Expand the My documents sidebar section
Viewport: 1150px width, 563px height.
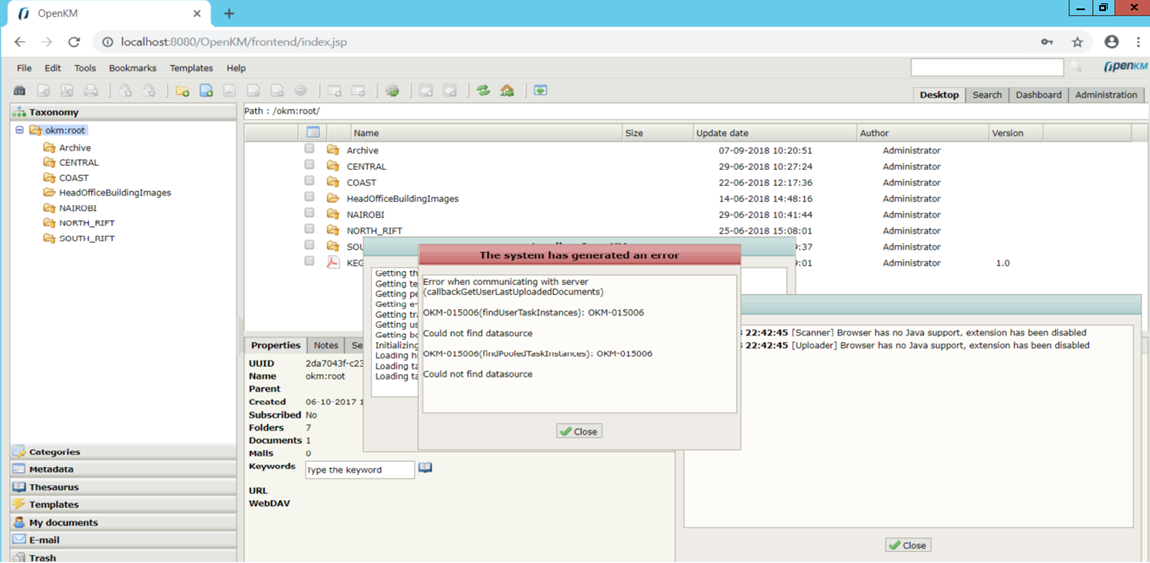coord(63,522)
